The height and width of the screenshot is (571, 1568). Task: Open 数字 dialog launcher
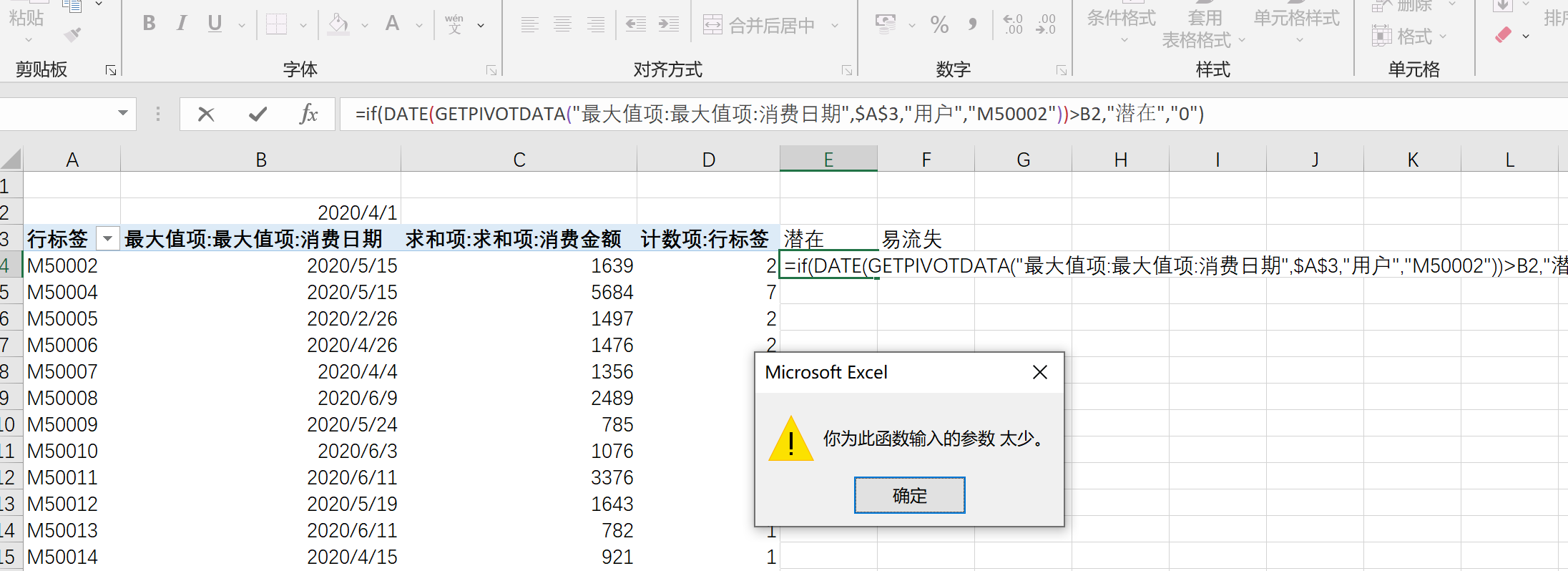point(1062,70)
